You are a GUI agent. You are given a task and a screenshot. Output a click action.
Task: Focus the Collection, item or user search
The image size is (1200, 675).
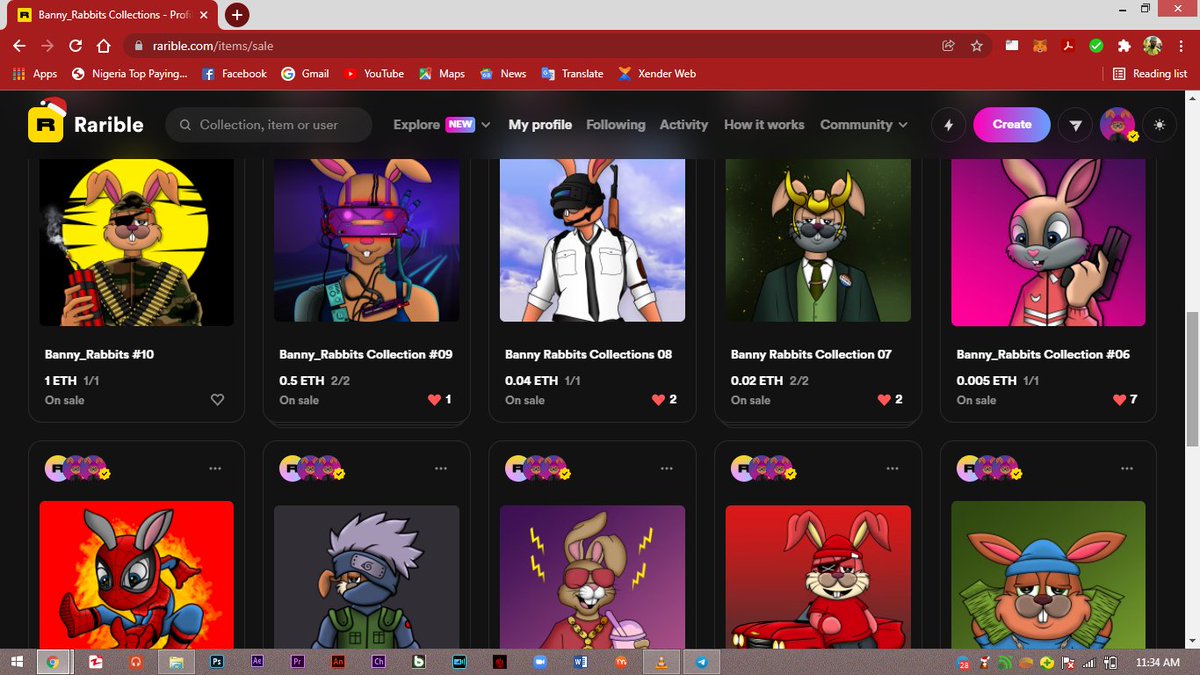pyautogui.click(x=269, y=125)
